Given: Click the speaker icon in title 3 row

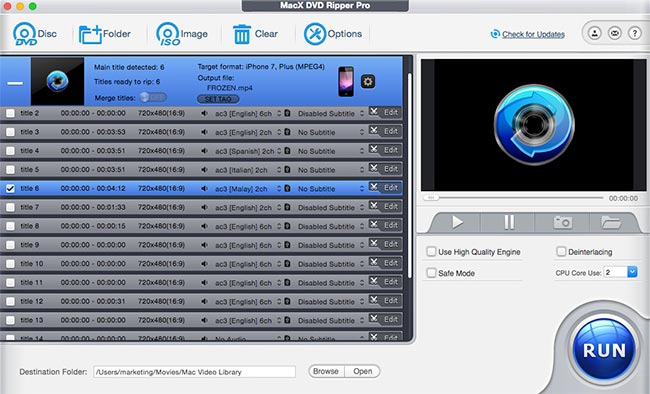Looking at the screenshot, I should click(204, 132).
